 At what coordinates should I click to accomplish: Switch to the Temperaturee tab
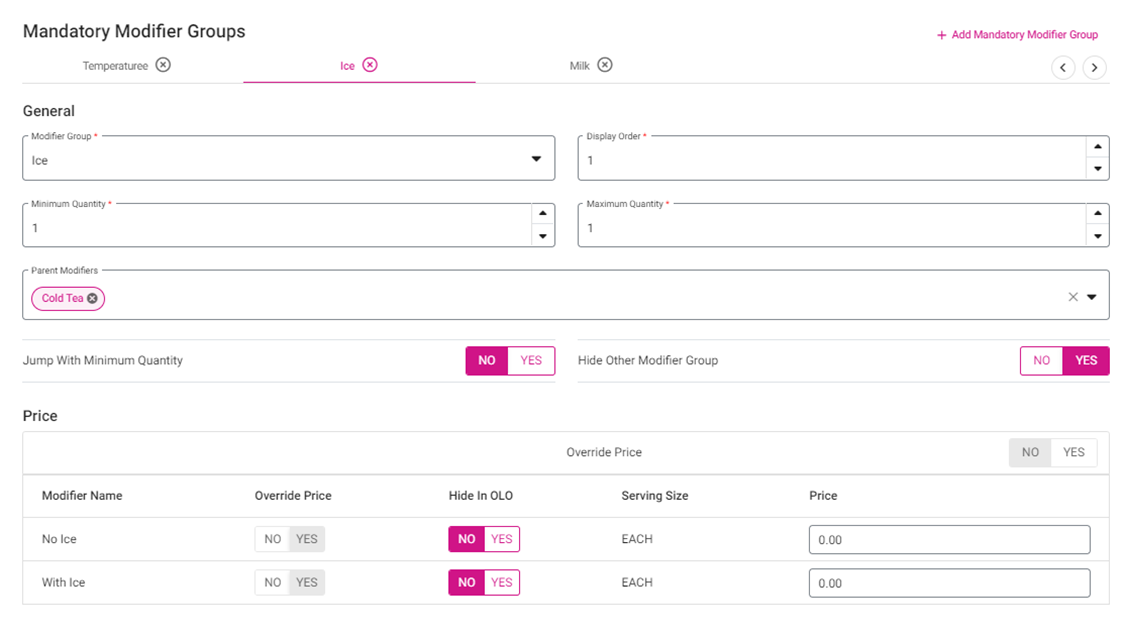tap(115, 66)
